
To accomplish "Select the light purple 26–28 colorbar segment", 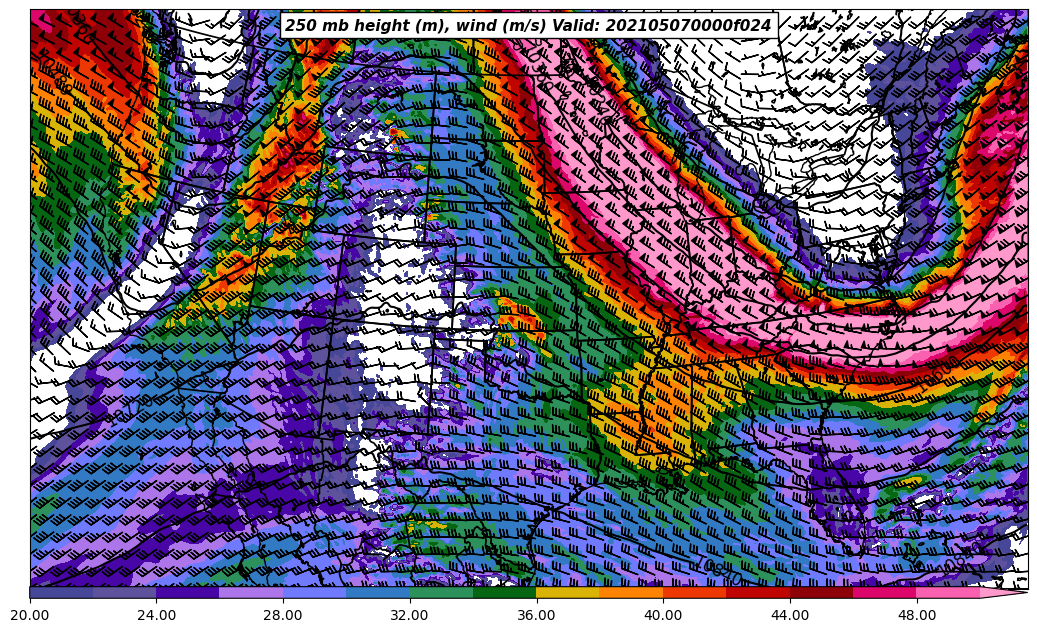I will coord(251,593).
